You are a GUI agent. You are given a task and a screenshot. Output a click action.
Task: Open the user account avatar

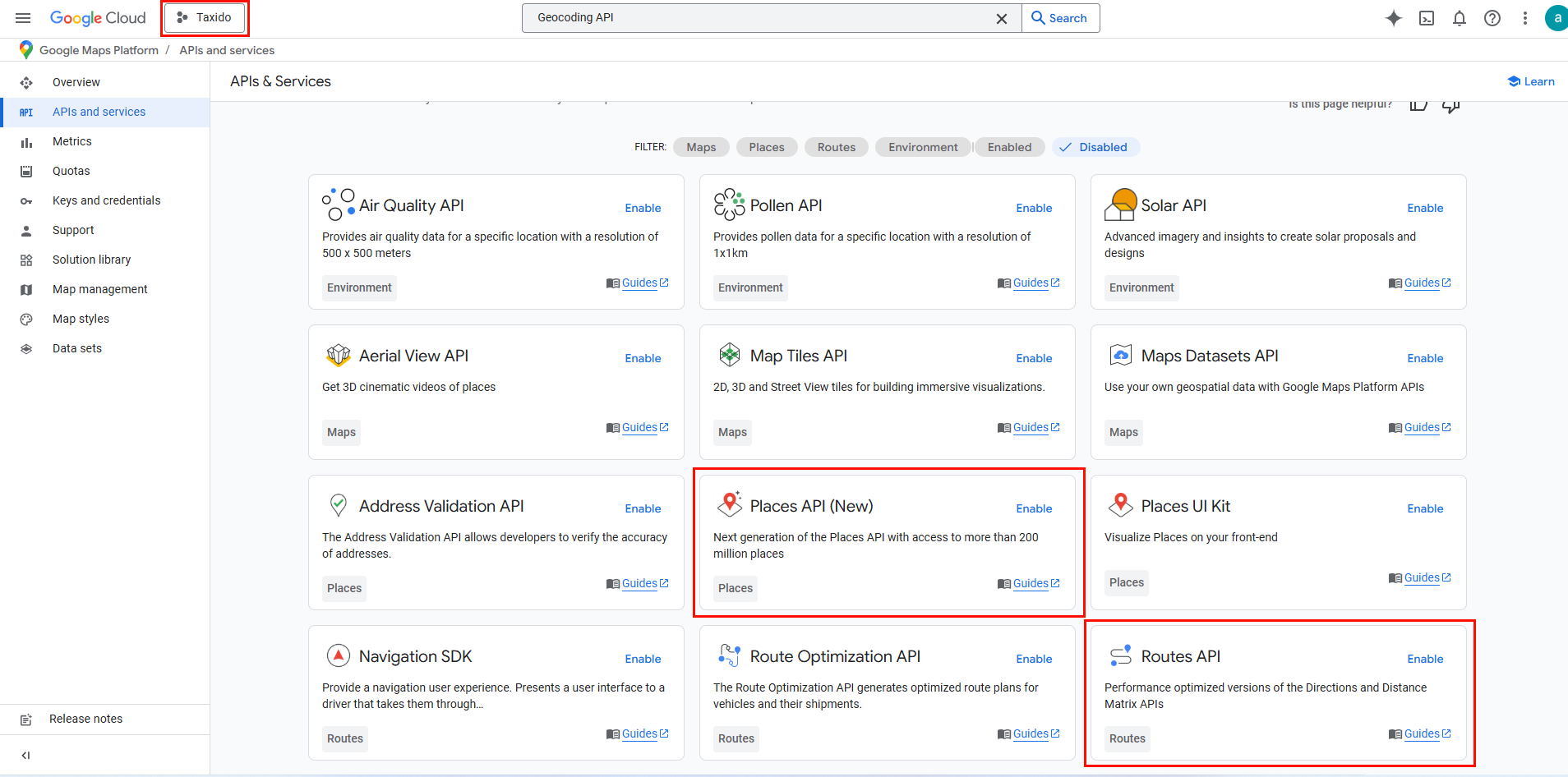[x=1556, y=18]
